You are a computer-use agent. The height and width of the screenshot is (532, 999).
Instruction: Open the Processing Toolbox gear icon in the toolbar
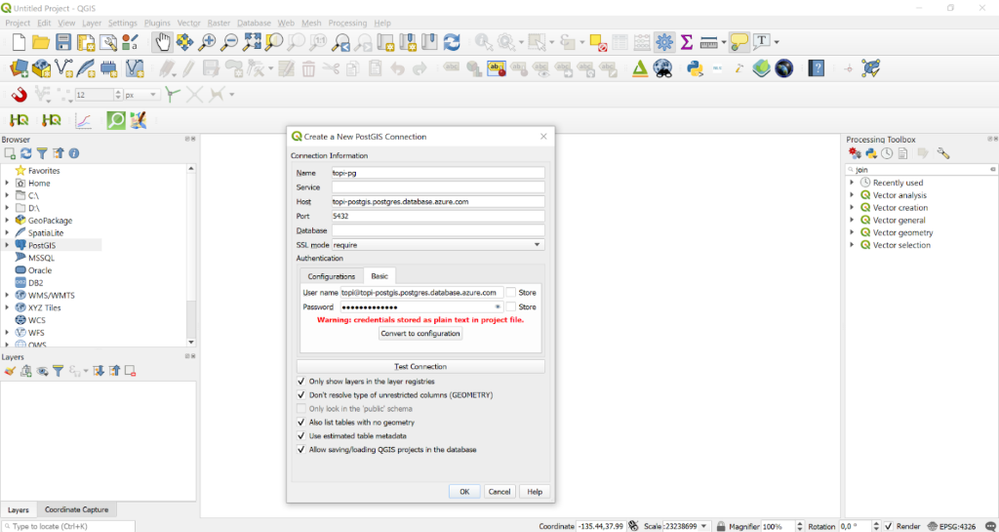tap(665, 43)
